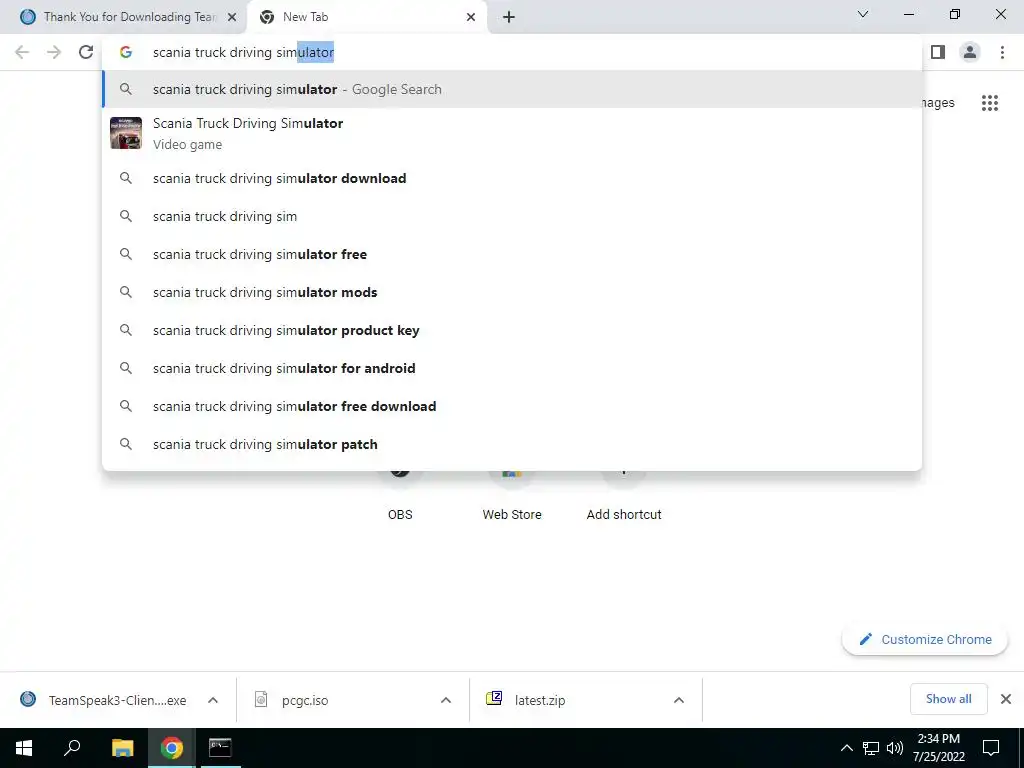The height and width of the screenshot is (768, 1024).
Task: Choose 'scania truck driving simulator for android' suggestion
Action: click(512, 368)
